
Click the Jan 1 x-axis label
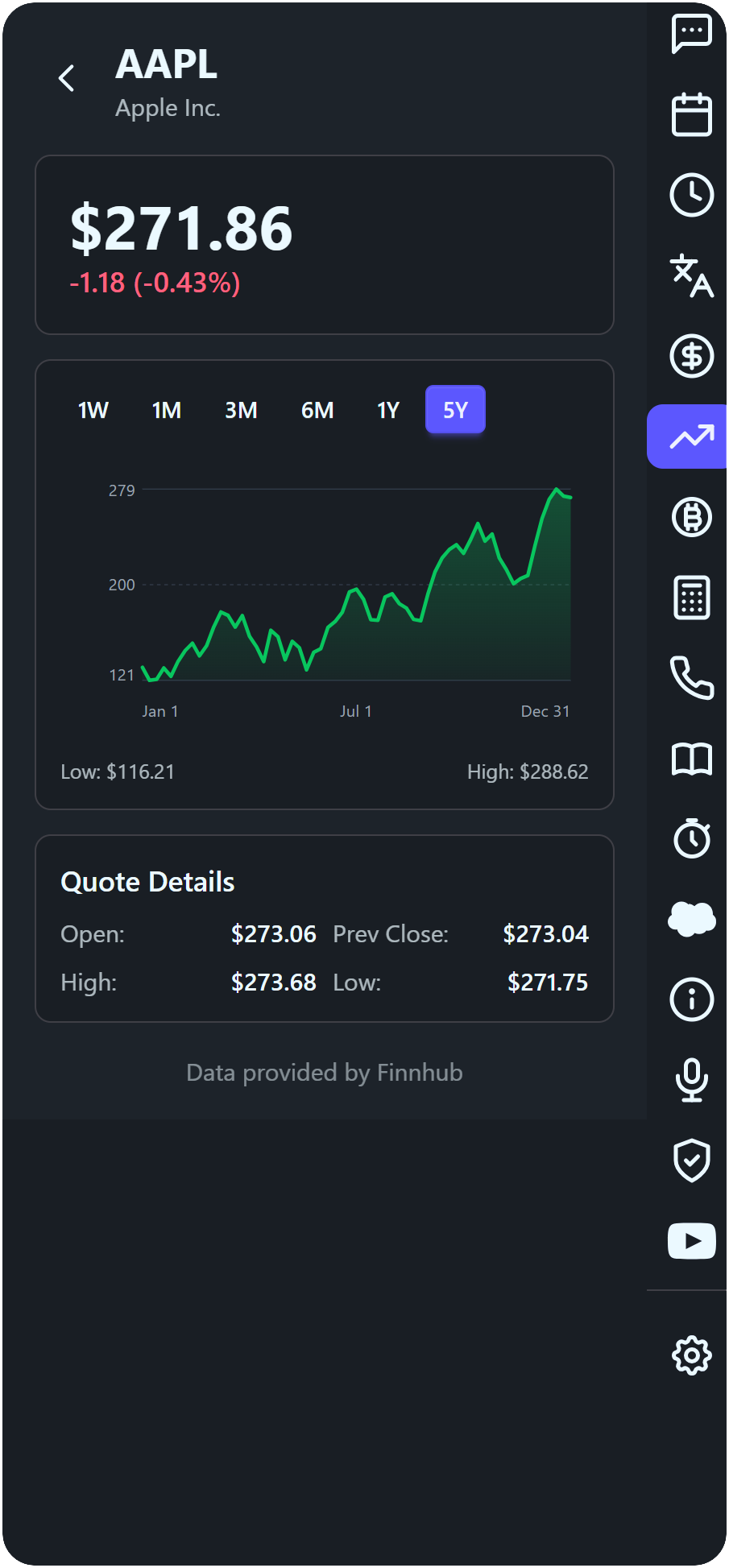[x=160, y=711]
